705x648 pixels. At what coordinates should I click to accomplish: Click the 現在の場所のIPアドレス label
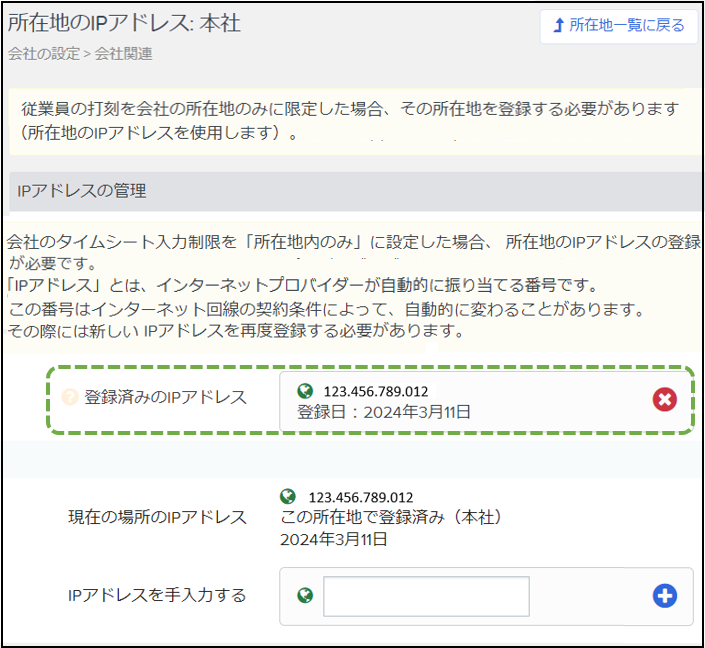click(x=157, y=517)
